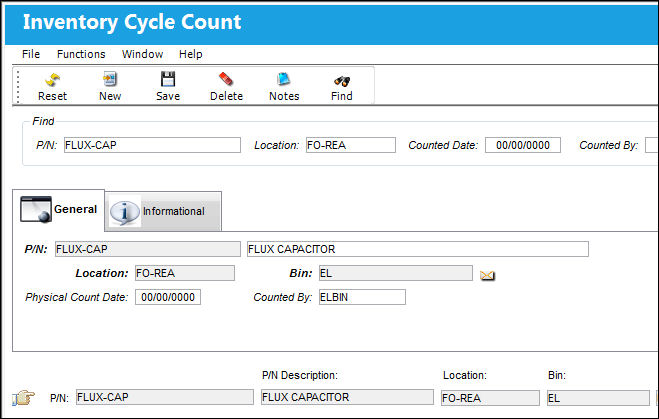This screenshot has width=659, height=419.
Task: Open the Help menu
Action: click(x=191, y=54)
